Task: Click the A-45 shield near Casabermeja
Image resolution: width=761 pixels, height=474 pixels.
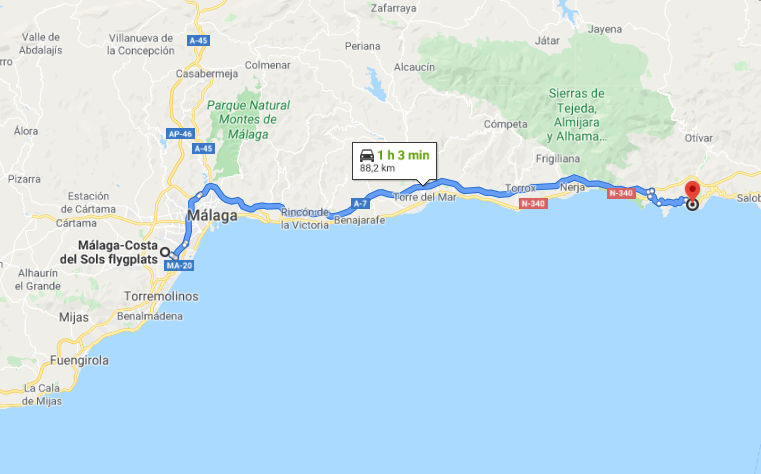Action: pyautogui.click(x=199, y=41)
